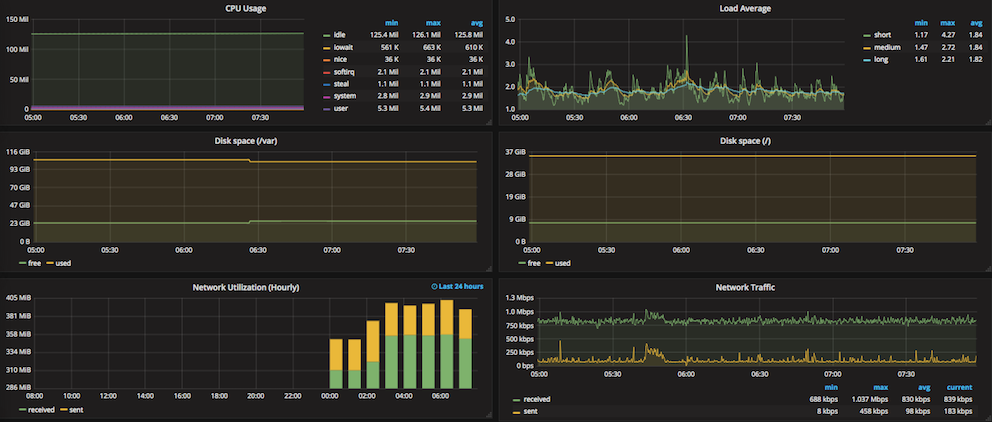Click the hourly bar above the 00:00 label
Image resolution: width=992 pixels, height=422 pixels.
[336, 363]
